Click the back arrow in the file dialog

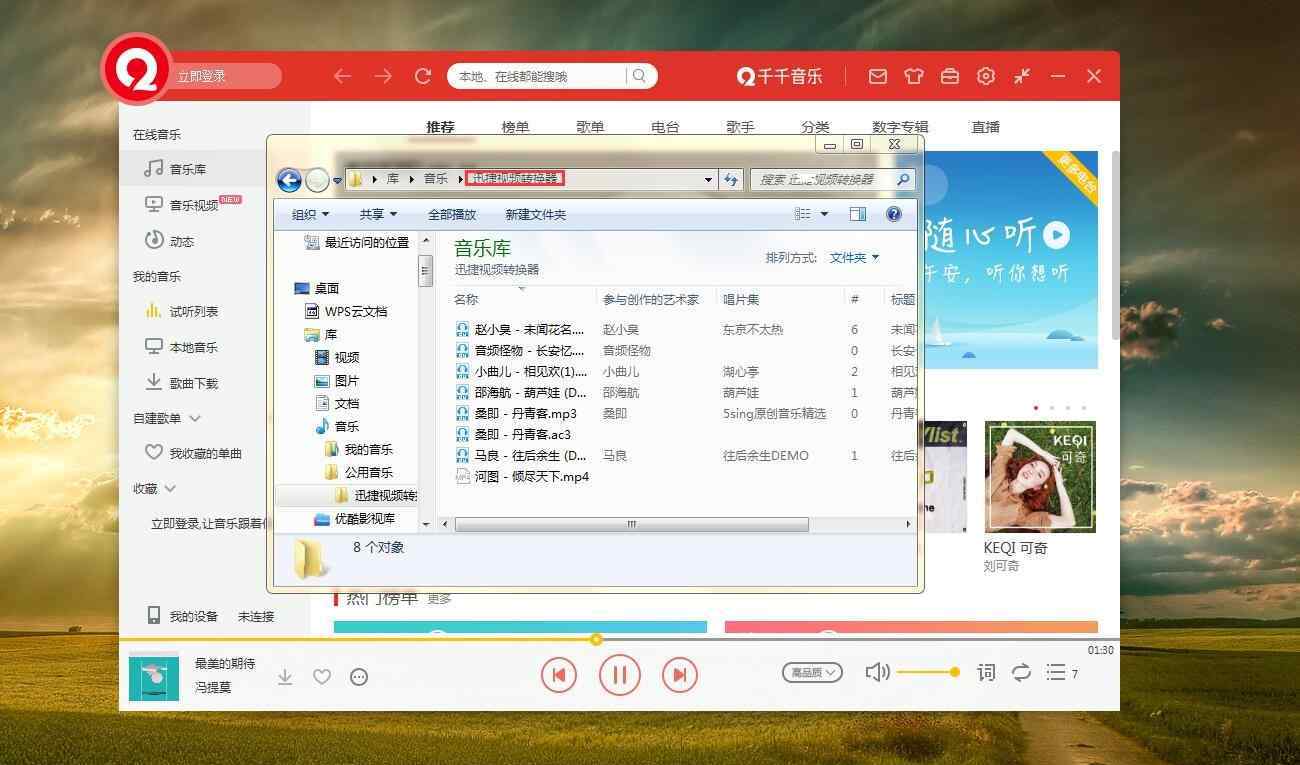[x=289, y=180]
